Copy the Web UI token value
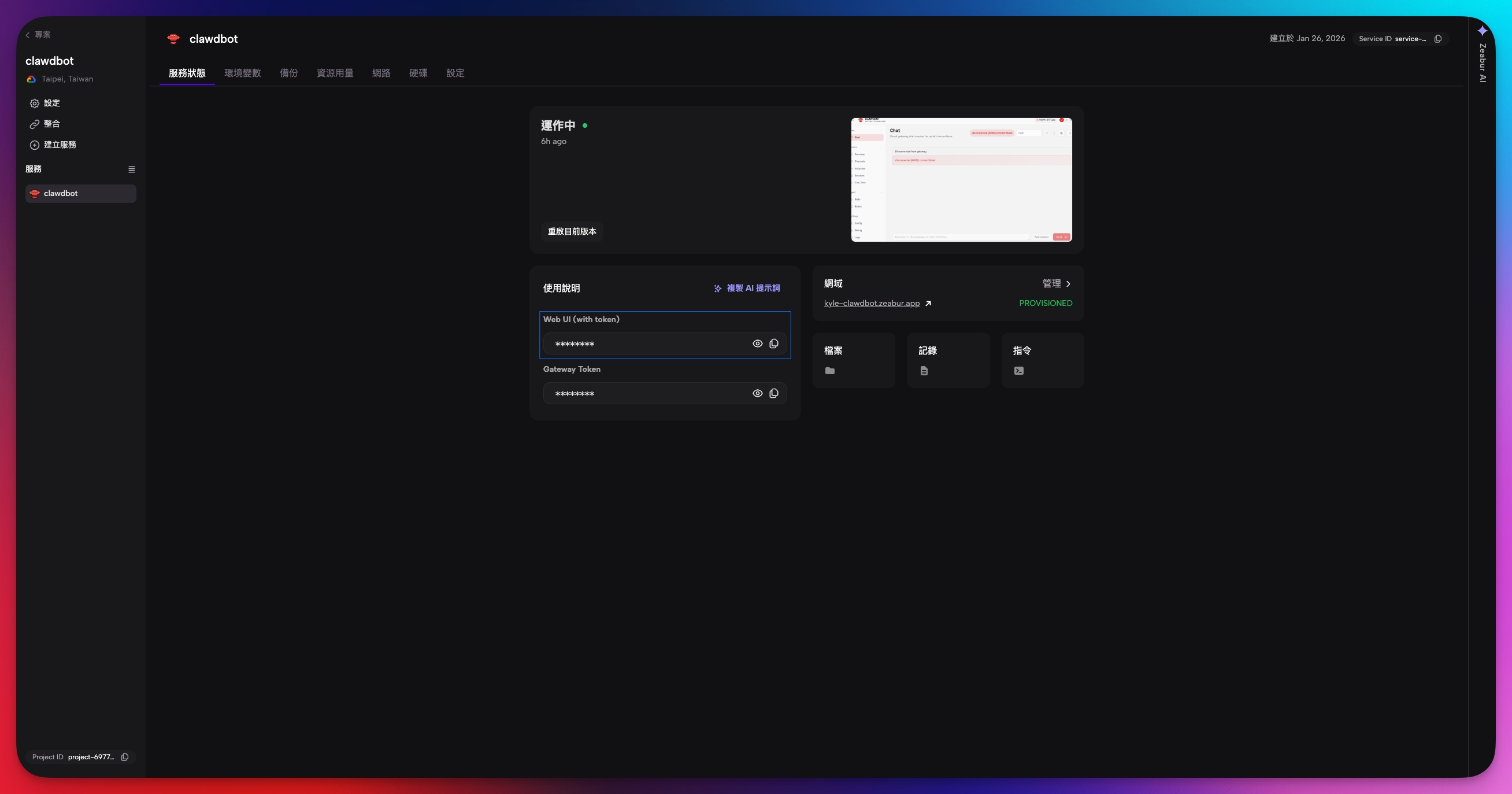This screenshot has height=794, width=1512. pos(773,344)
